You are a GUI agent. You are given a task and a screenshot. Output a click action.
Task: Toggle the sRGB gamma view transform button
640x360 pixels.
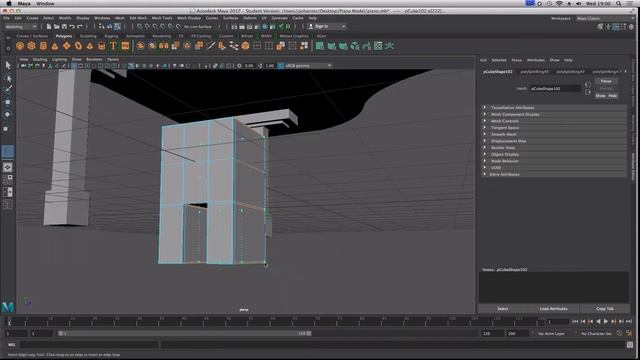[x=281, y=66]
